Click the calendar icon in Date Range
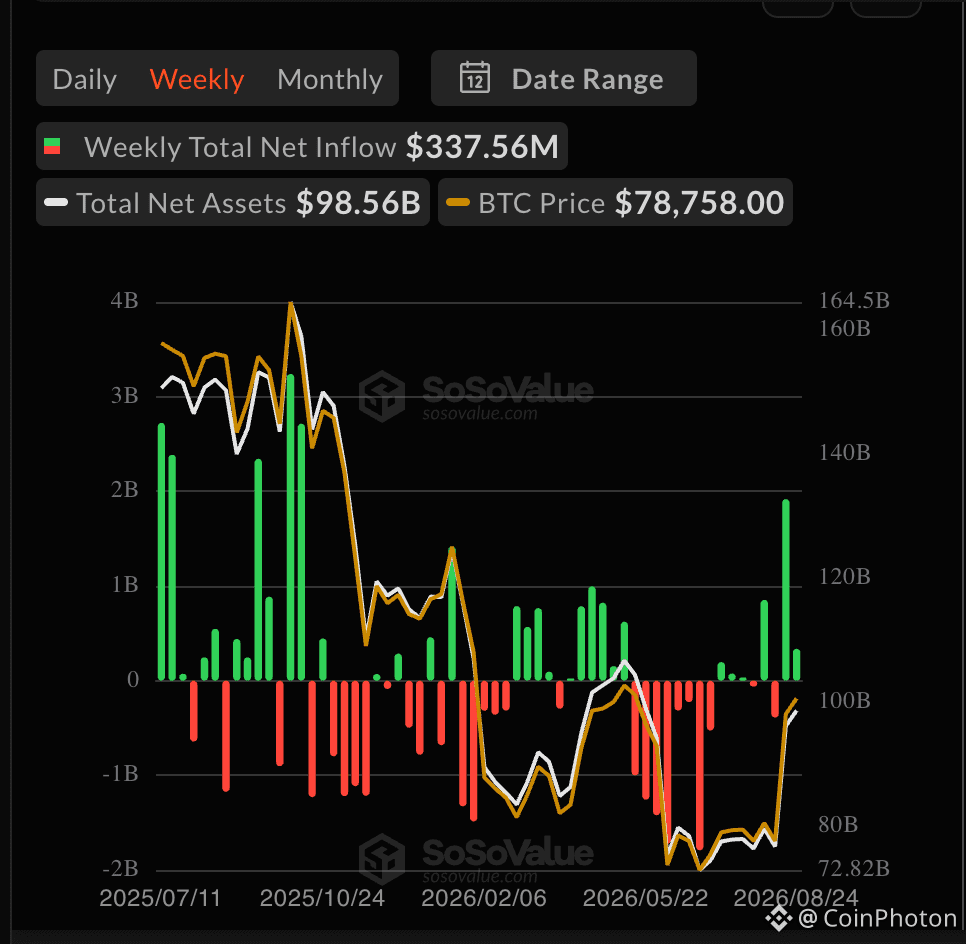Viewport: 966px width, 944px height. tap(475, 78)
